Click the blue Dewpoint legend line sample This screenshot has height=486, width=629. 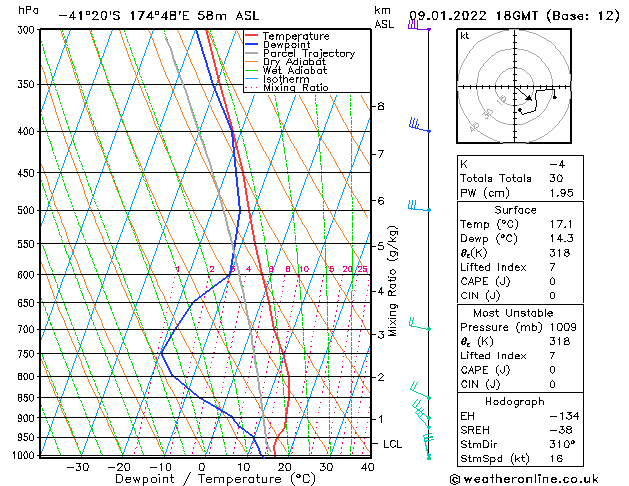[252, 44]
